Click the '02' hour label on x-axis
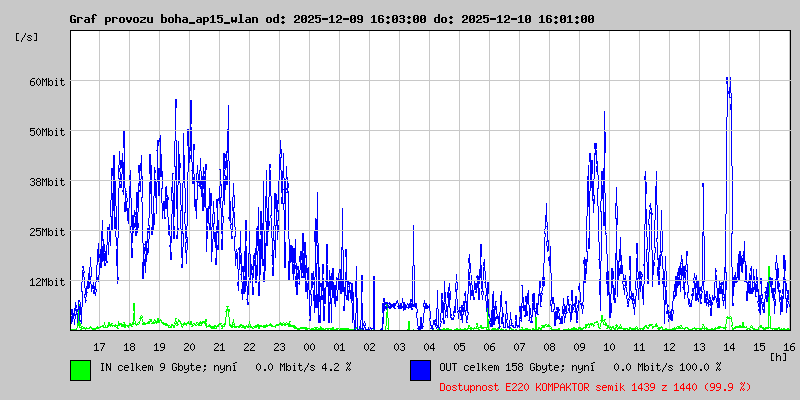The image size is (800, 400). (369, 347)
